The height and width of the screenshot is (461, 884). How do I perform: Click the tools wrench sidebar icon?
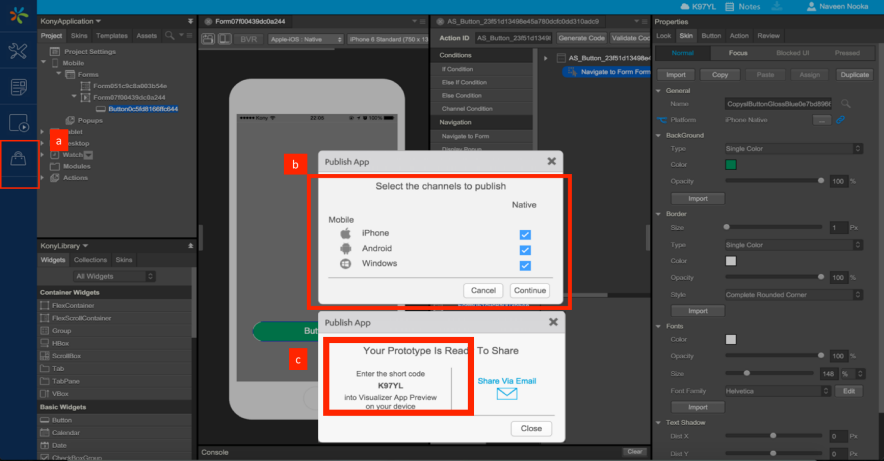click(18, 51)
